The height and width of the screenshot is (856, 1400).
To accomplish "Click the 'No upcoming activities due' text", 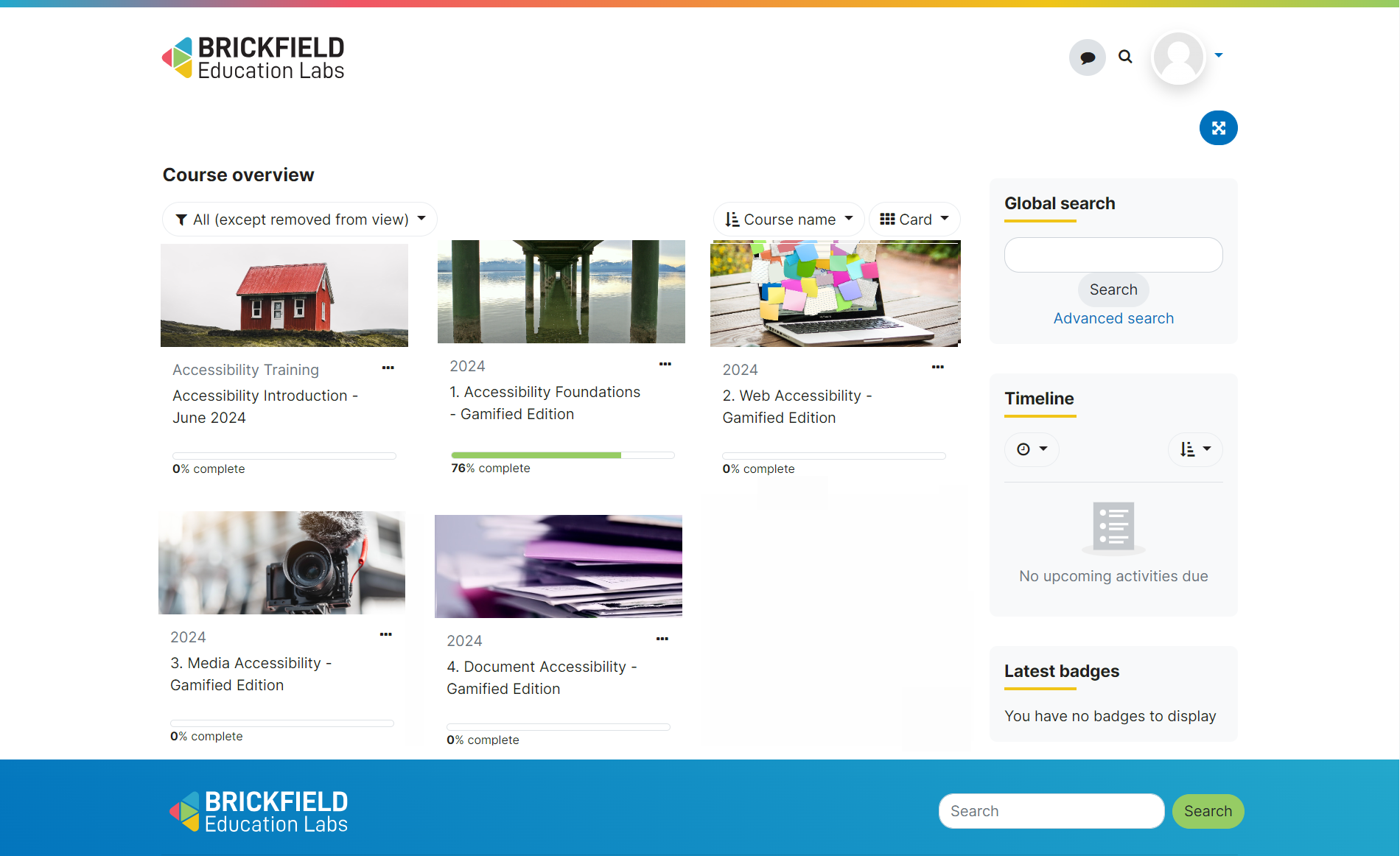I will tap(1113, 576).
